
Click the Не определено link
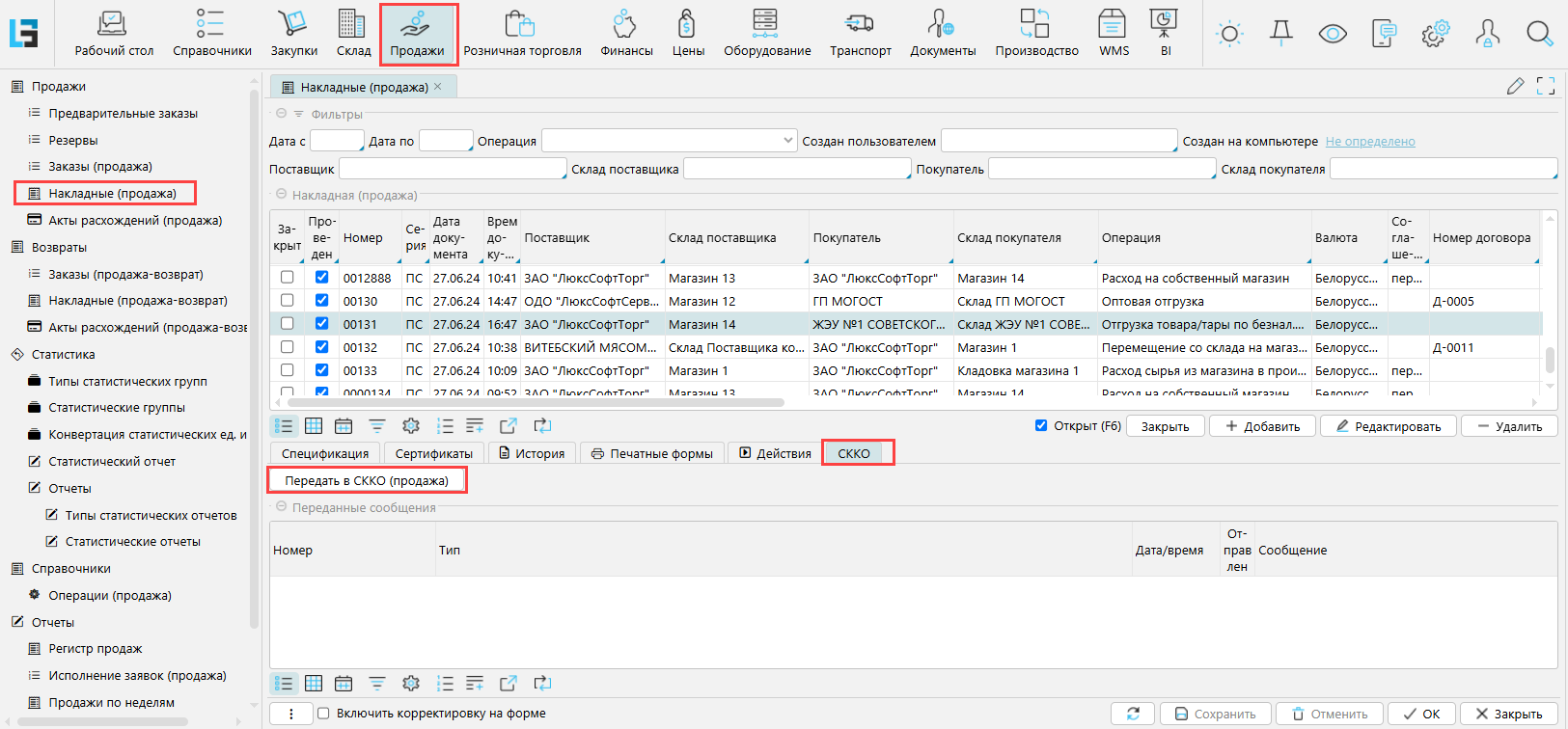tap(1369, 142)
